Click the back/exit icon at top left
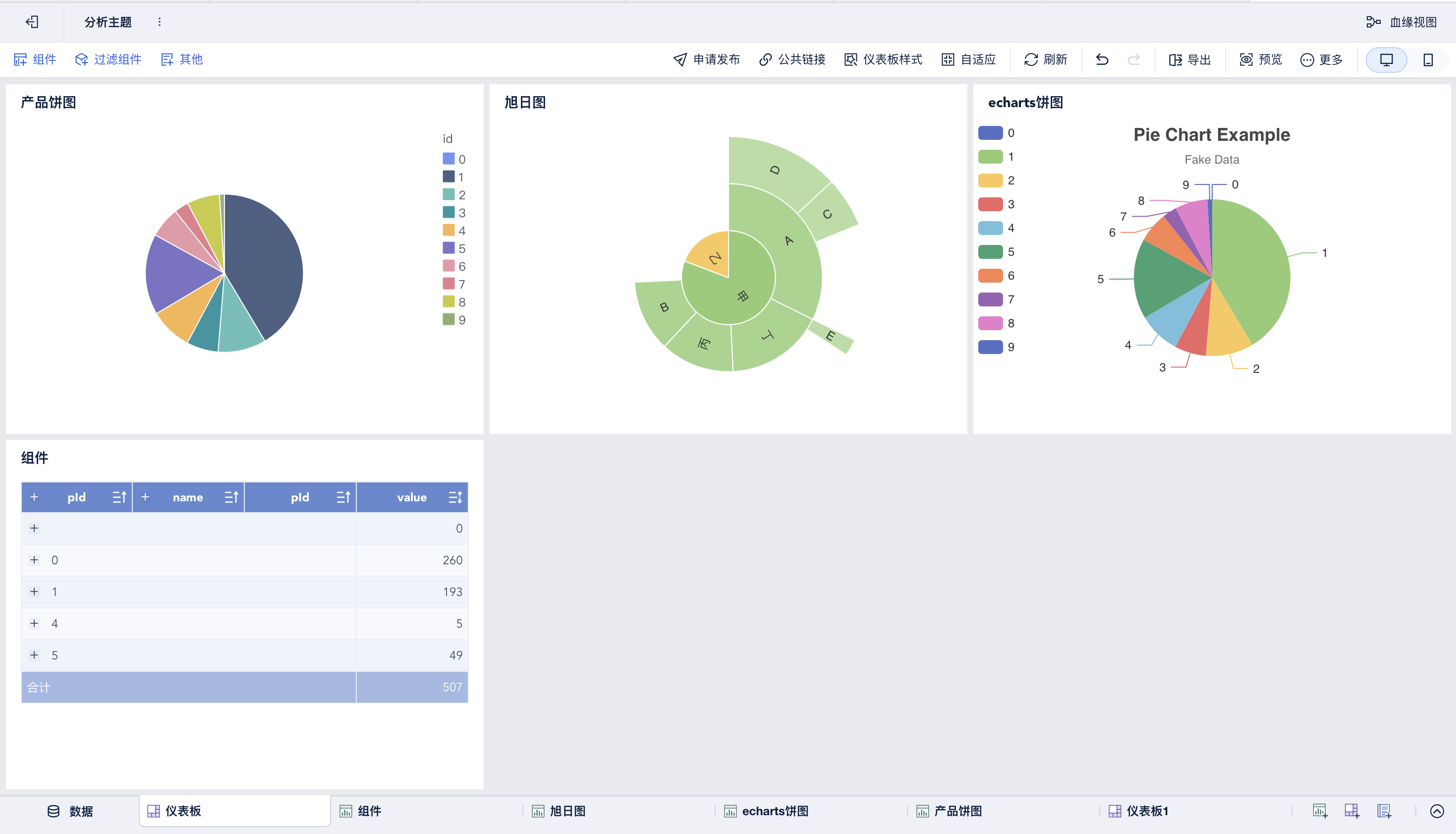 [33, 22]
